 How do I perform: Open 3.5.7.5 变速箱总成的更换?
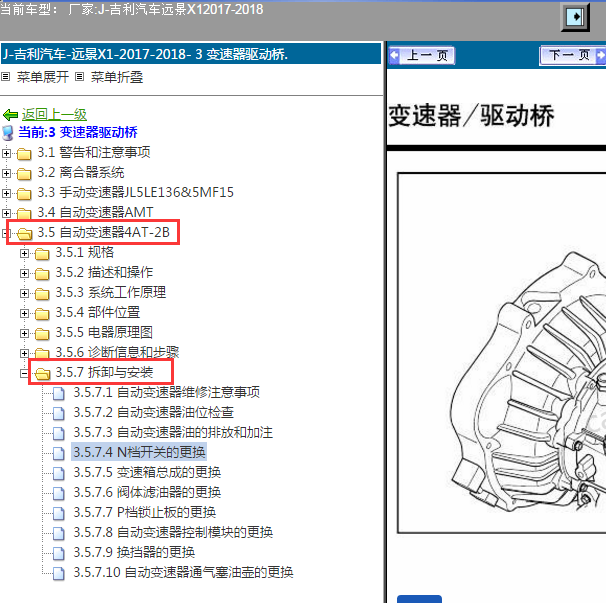coord(147,472)
